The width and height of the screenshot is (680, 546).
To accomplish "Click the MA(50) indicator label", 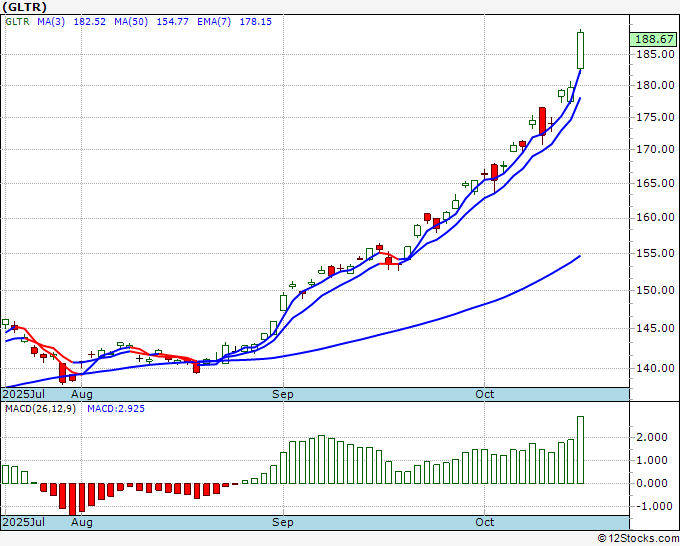I will coord(131,22).
